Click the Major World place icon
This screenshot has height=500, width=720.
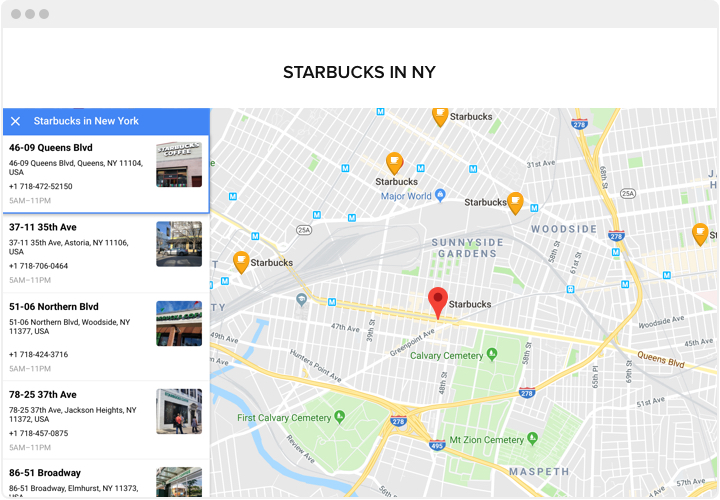(440, 196)
